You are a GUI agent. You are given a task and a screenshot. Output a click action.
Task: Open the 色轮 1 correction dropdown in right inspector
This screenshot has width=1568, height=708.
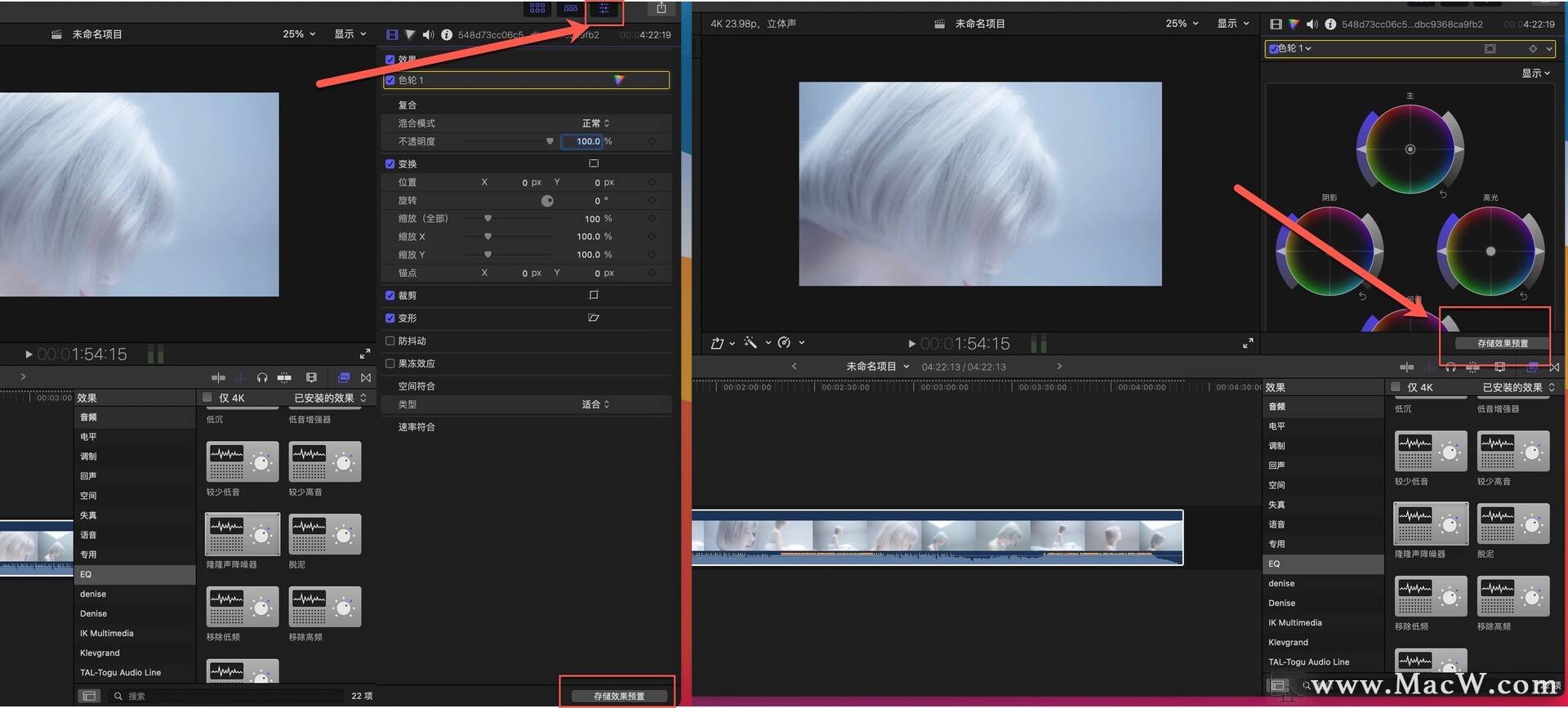1295,49
